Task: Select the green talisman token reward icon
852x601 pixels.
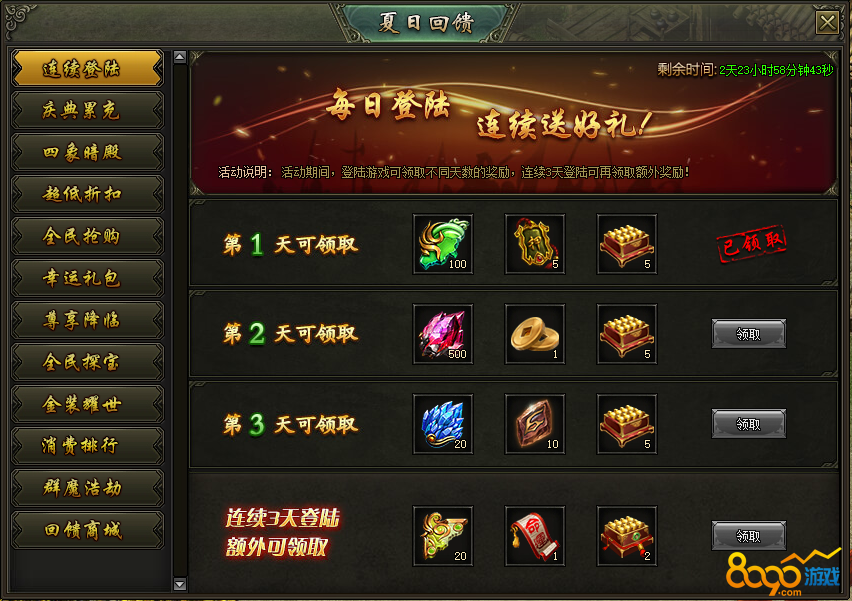Action: [535, 244]
